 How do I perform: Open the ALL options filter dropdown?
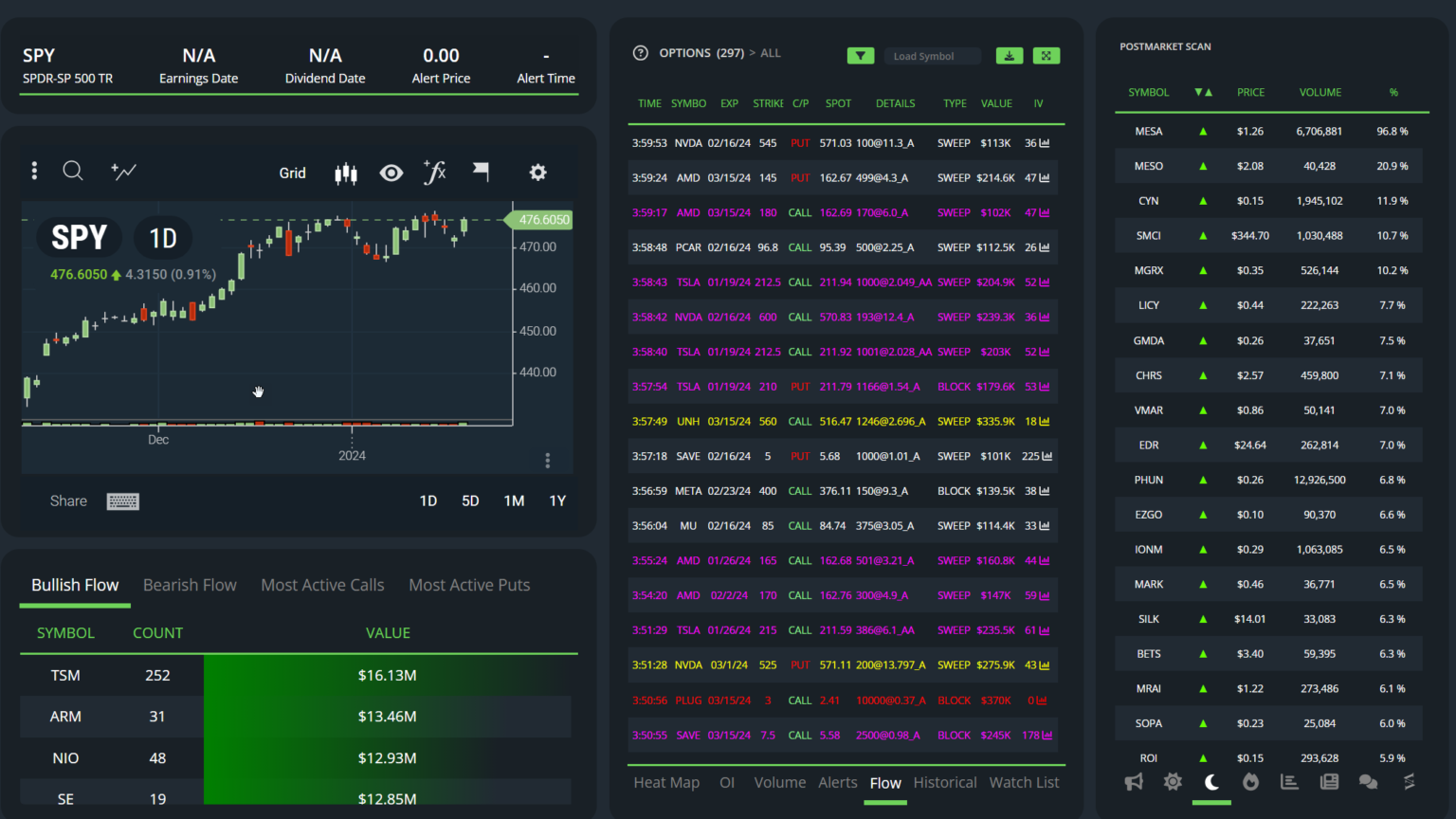(x=771, y=53)
